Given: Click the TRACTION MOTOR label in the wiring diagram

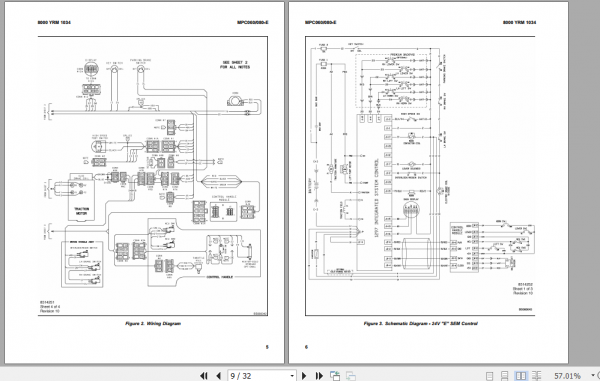Looking at the screenshot, I should (x=82, y=211).
